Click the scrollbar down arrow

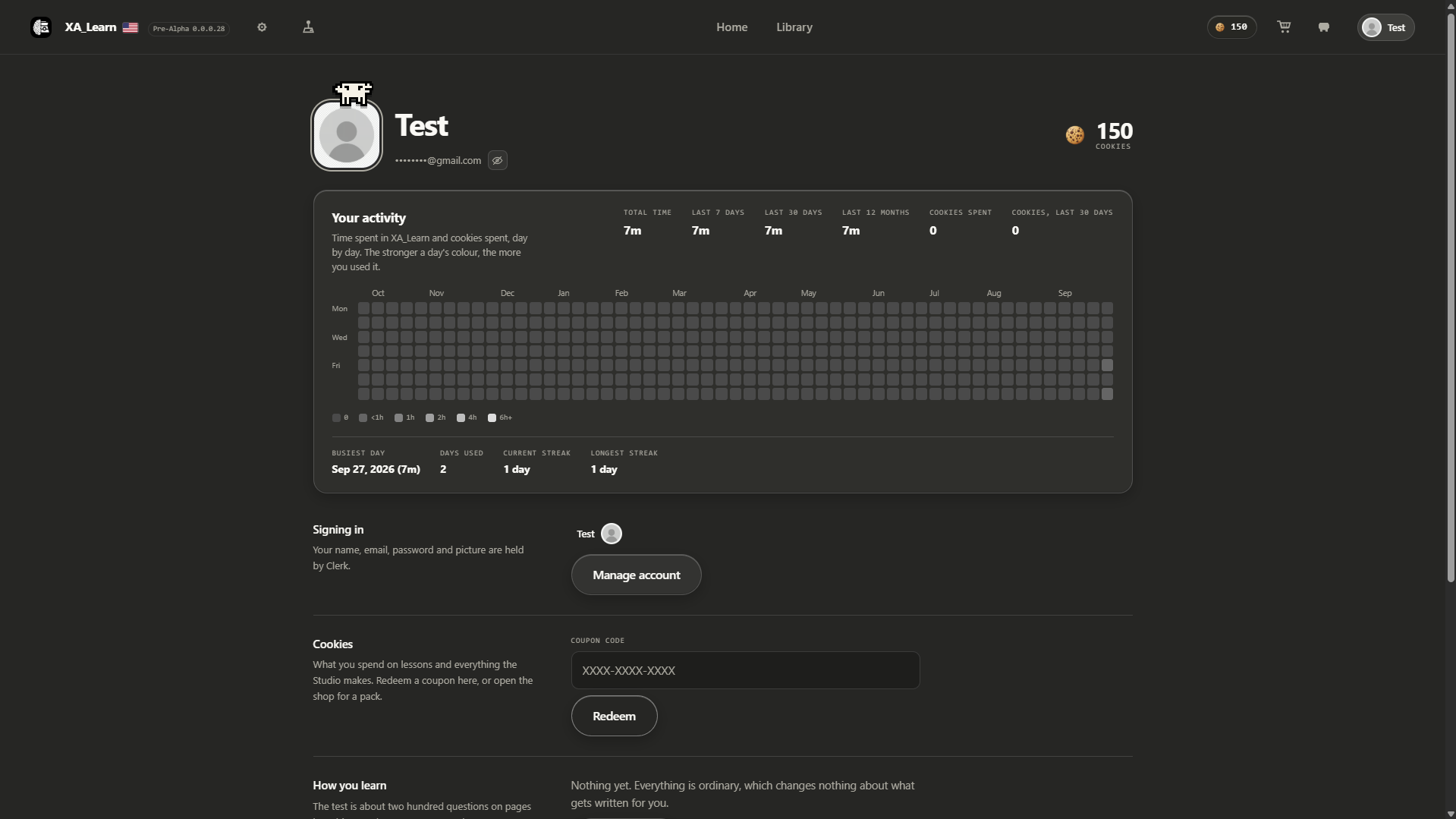tap(1451, 814)
